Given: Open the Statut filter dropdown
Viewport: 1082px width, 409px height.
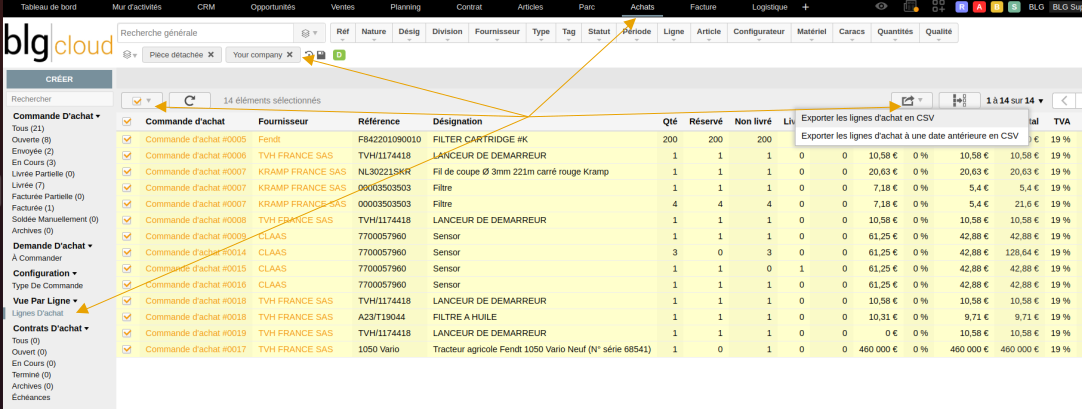Looking at the screenshot, I should pos(599,34).
